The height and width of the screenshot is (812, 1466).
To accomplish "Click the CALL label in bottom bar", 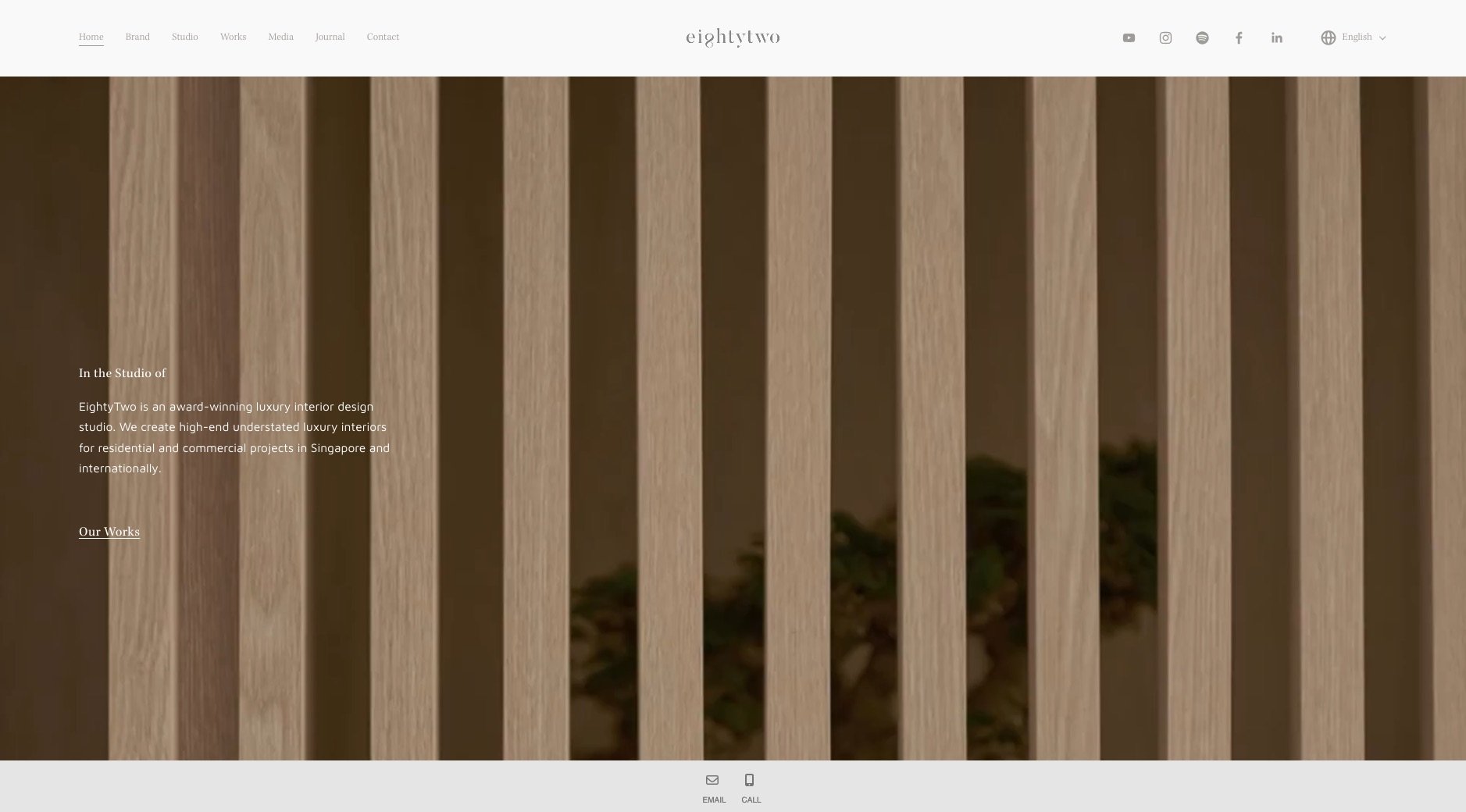I will 751,800.
